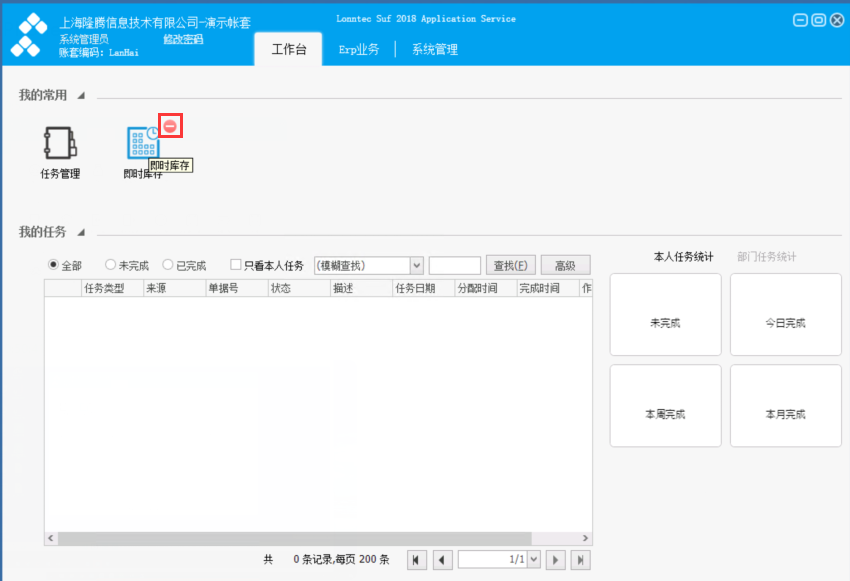
Task: Open the 任务管理 shortcut icon
Action: pyautogui.click(x=60, y=143)
